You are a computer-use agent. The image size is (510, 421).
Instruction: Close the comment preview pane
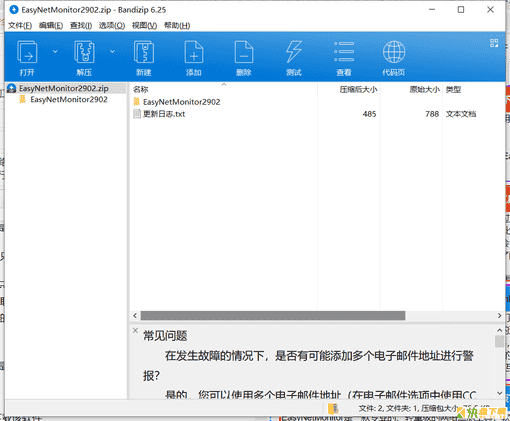135,330
